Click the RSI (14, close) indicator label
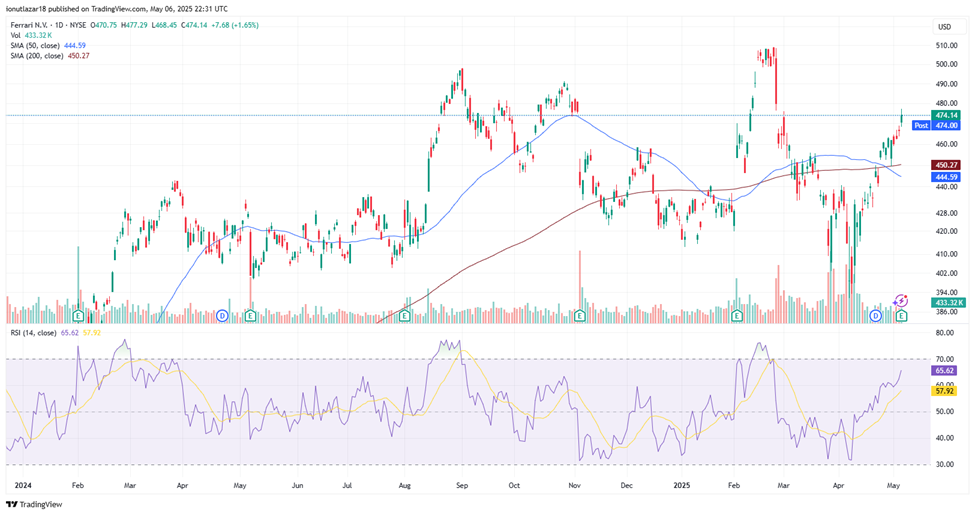Image resolution: width=975 pixels, height=515 pixels. [37, 334]
